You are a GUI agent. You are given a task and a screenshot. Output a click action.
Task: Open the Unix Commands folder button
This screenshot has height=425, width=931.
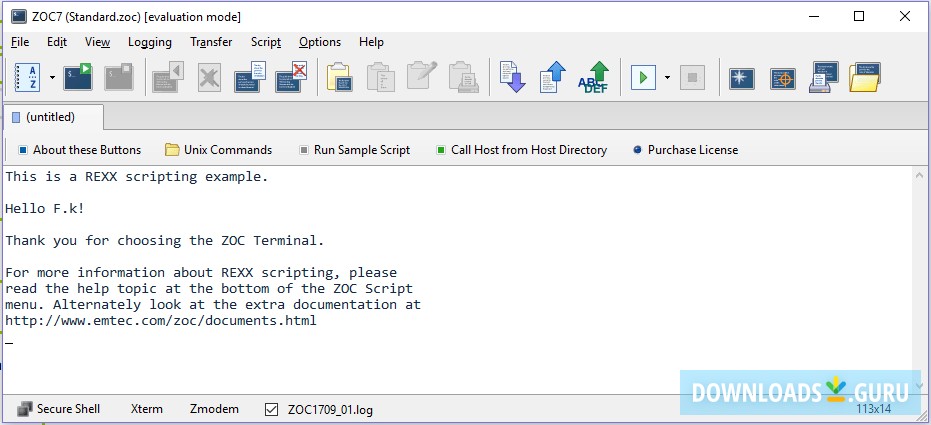pos(218,150)
